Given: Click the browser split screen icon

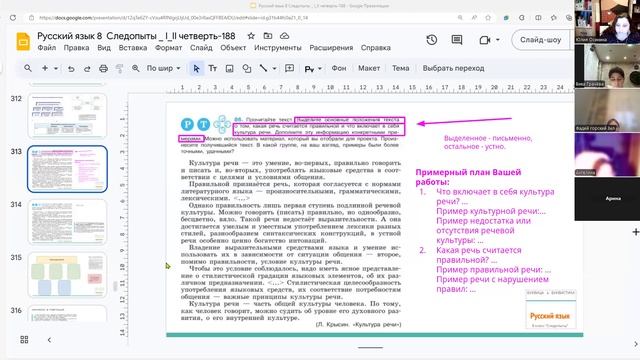Looking at the screenshot, I should pyautogui.click(x=538, y=18).
